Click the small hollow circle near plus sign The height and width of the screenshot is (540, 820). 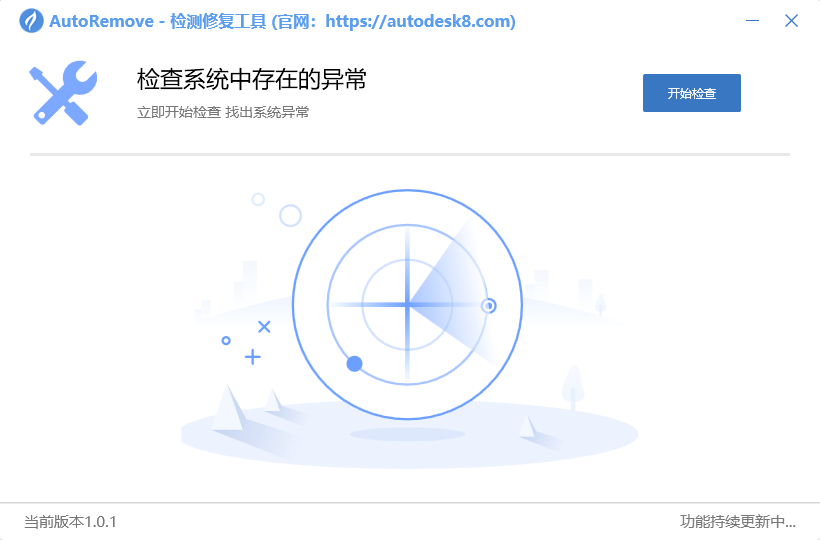226,341
